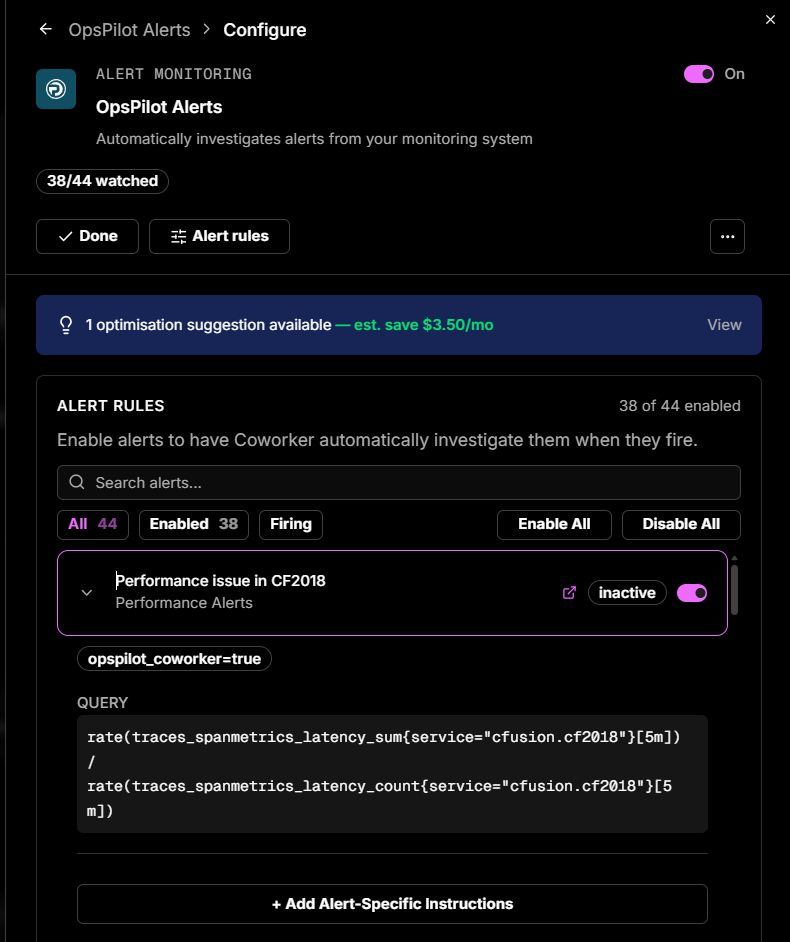Click the Performance Alerts subtitle
The width and height of the screenshot is (790, 942).
[184, 603]
